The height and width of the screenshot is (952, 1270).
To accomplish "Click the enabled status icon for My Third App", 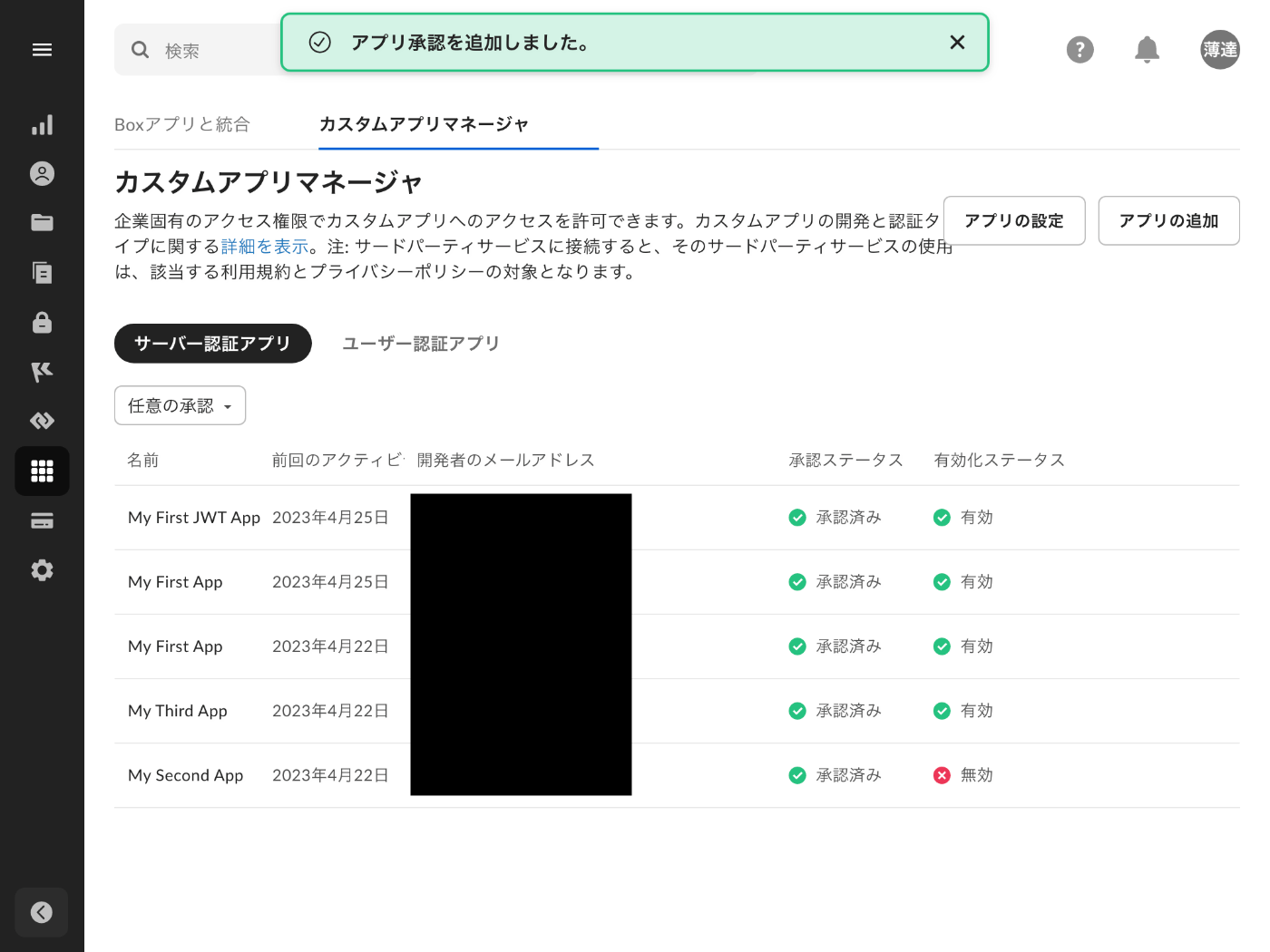I will pyautogui.click(x=942, y=711).
